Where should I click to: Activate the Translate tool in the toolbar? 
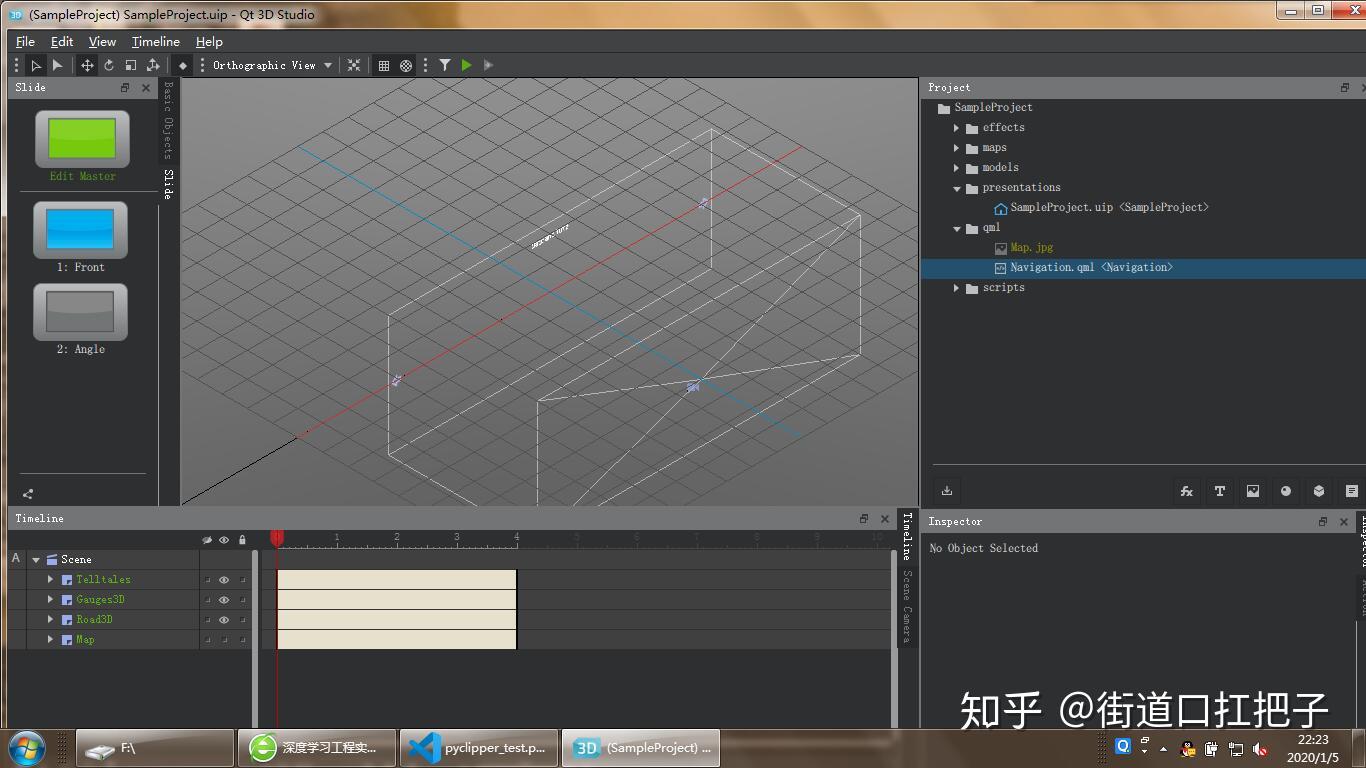click(86, 65)
